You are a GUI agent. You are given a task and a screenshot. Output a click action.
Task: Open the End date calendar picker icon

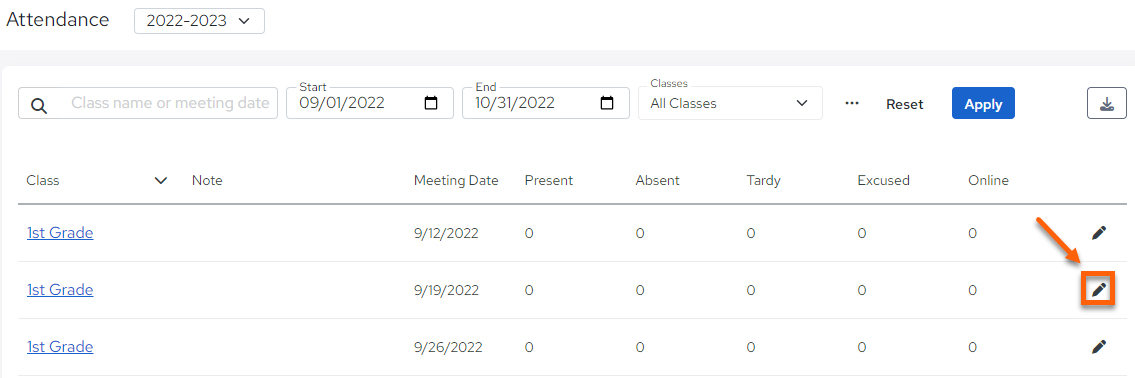click(607, 103)
